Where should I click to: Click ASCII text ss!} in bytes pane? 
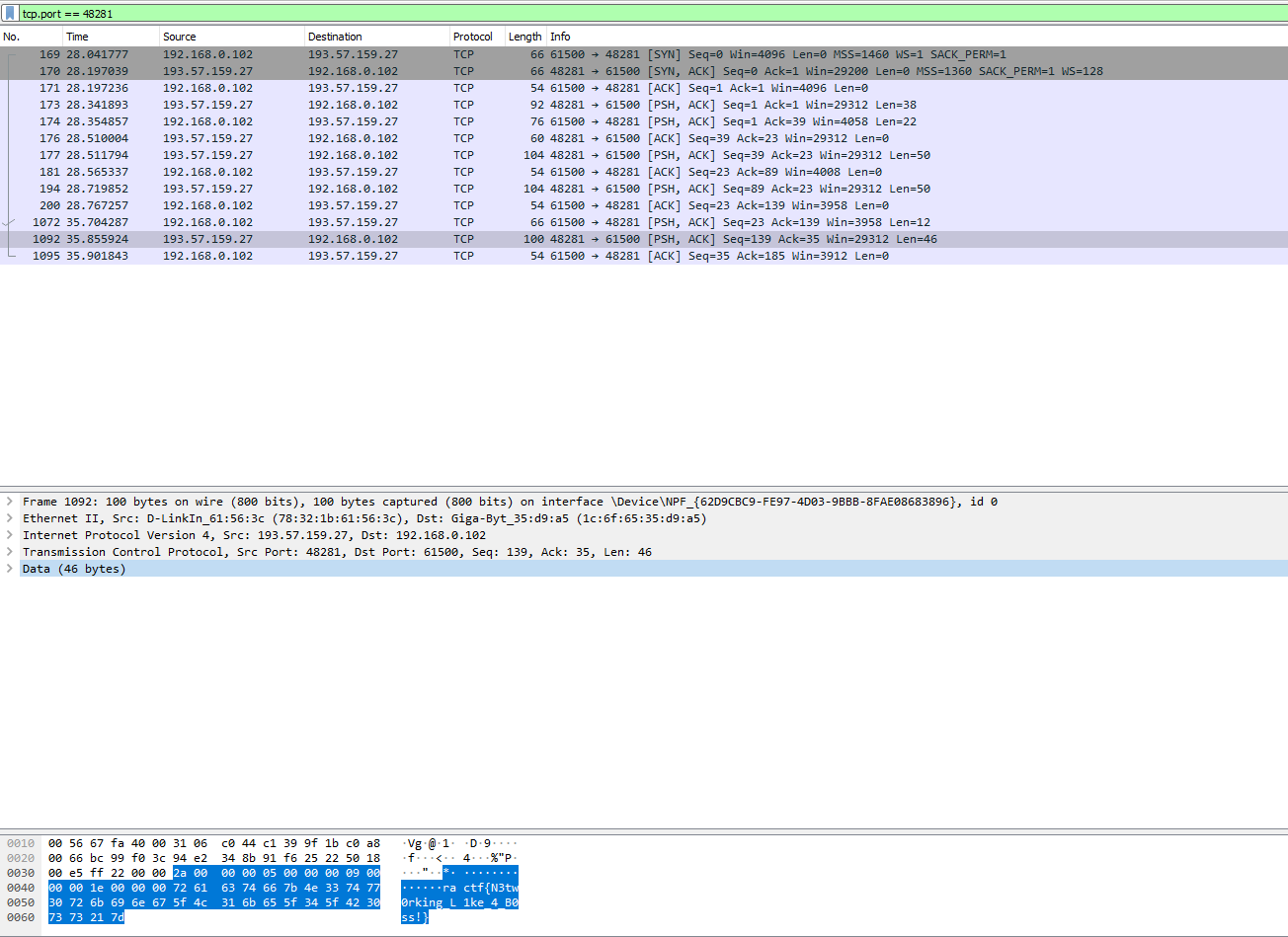[415, 918]
